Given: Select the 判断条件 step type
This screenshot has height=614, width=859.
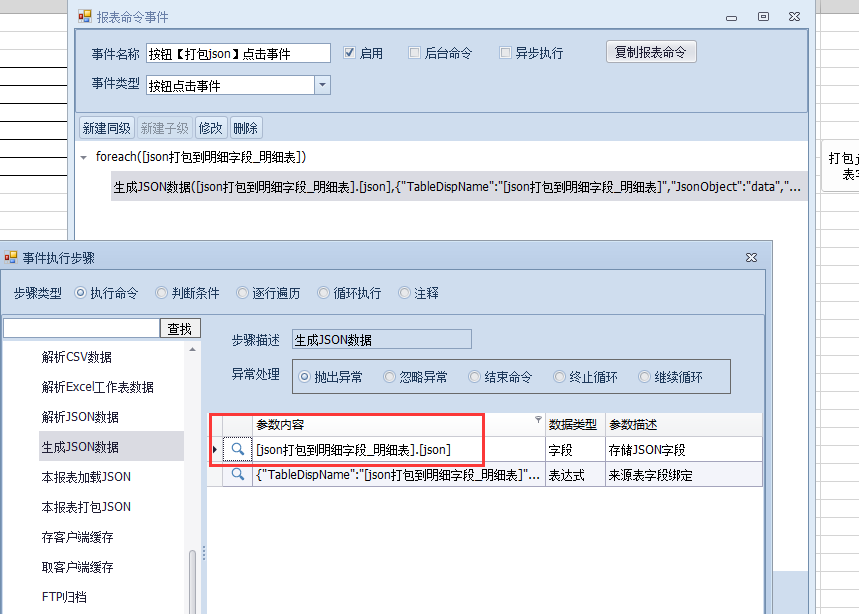Looking at the screenshot, I should (x=161, y=293).
